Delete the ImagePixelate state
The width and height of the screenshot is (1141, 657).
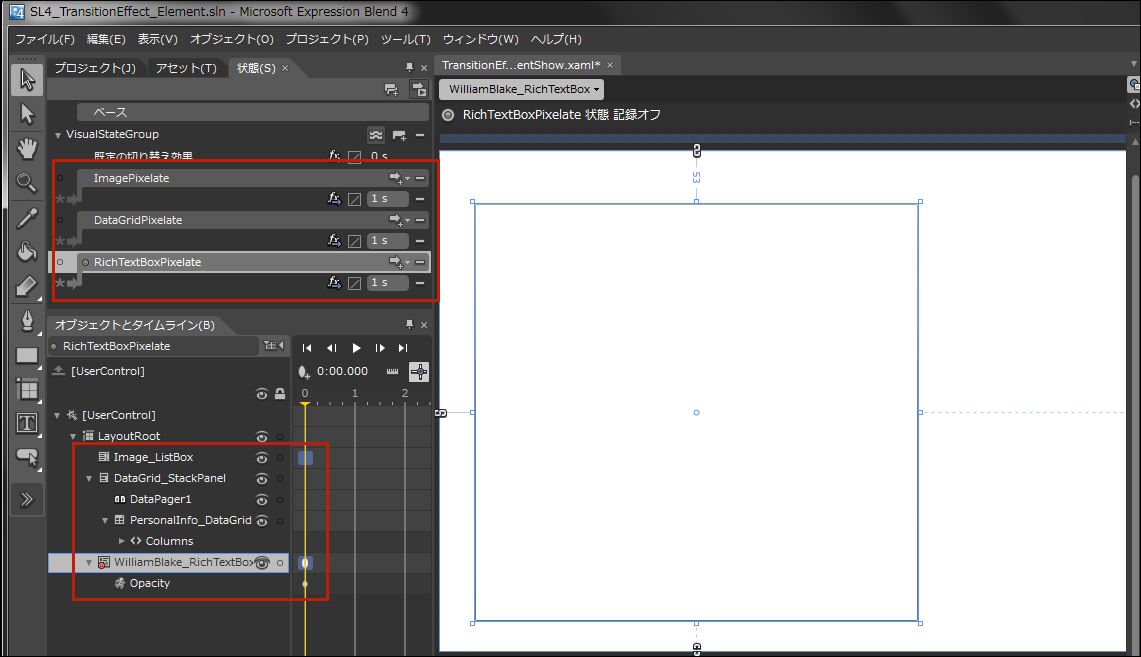[420, 178]
